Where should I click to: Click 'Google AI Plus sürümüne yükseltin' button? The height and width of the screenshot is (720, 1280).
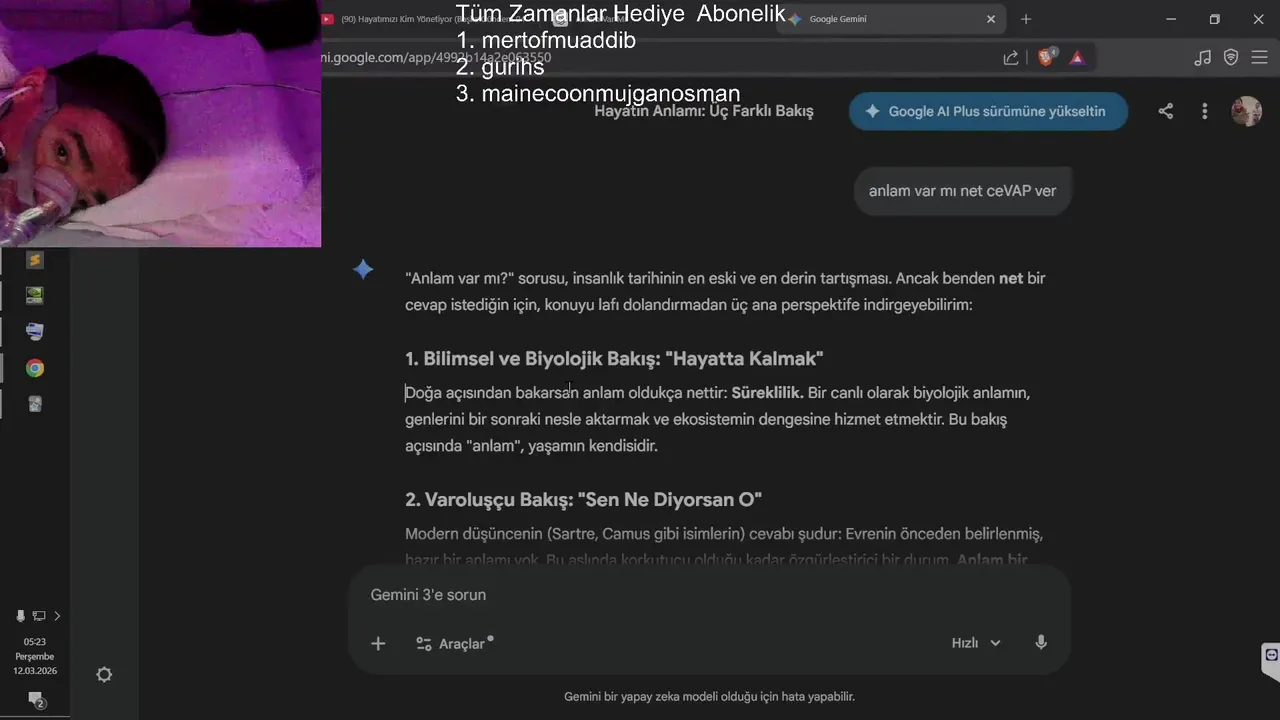(988, 111)
